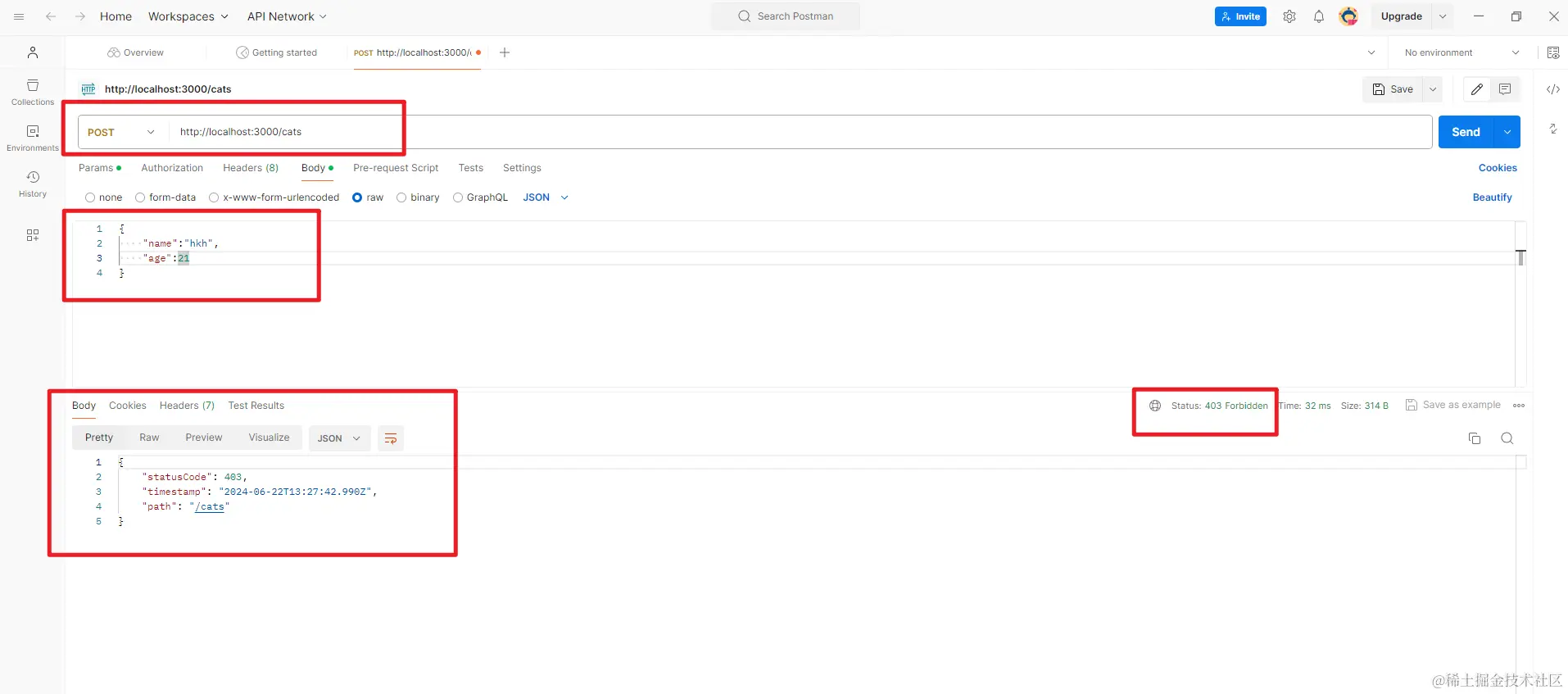The width and height of the screenshot is (1568, 694).
Task: Click Save as example
Action: [1453, 405]
